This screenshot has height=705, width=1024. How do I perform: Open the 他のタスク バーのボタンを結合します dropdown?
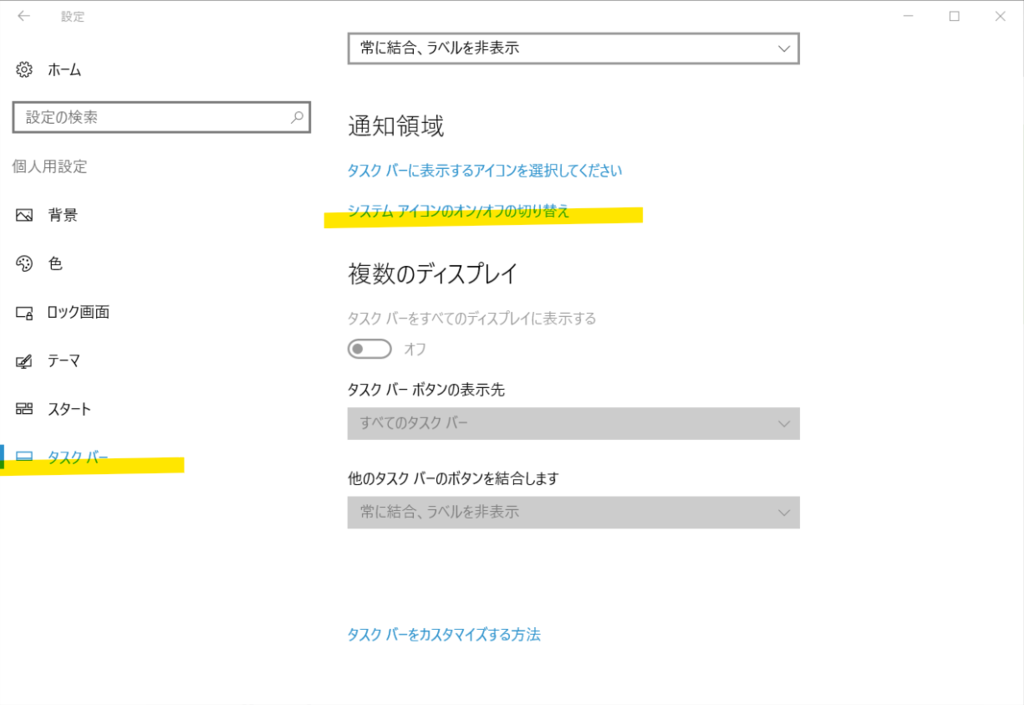[x=573, y=512]
